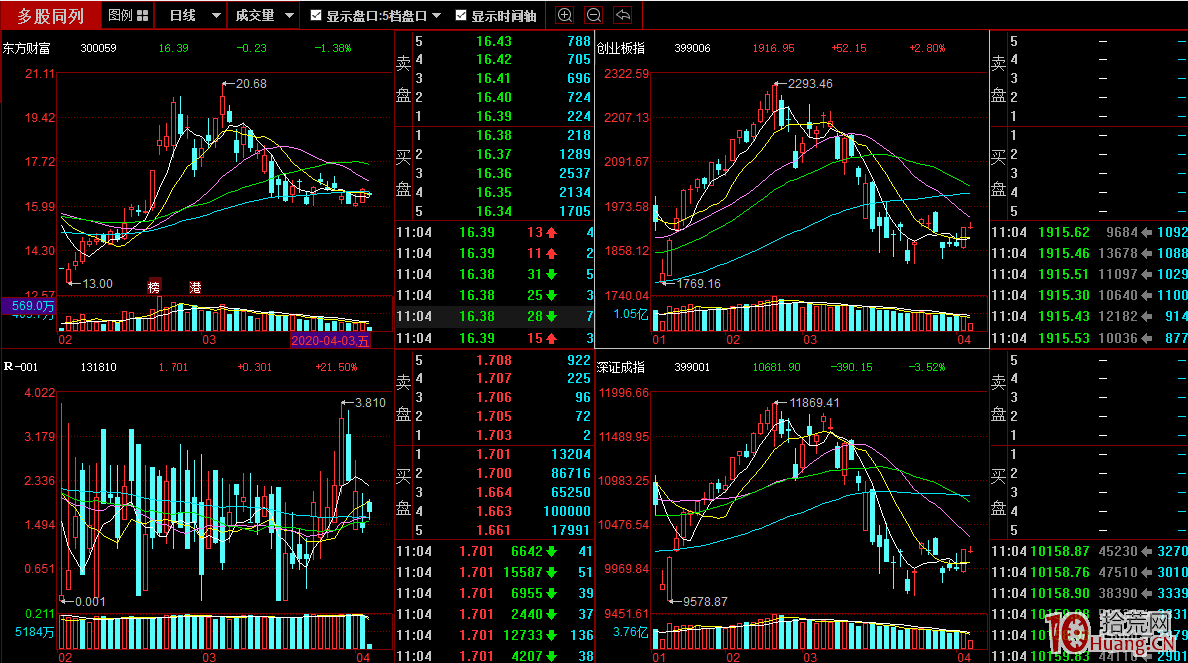Click the 深证成指 index name
This screenshot has height=663, width=1188.
pos(621,367)
